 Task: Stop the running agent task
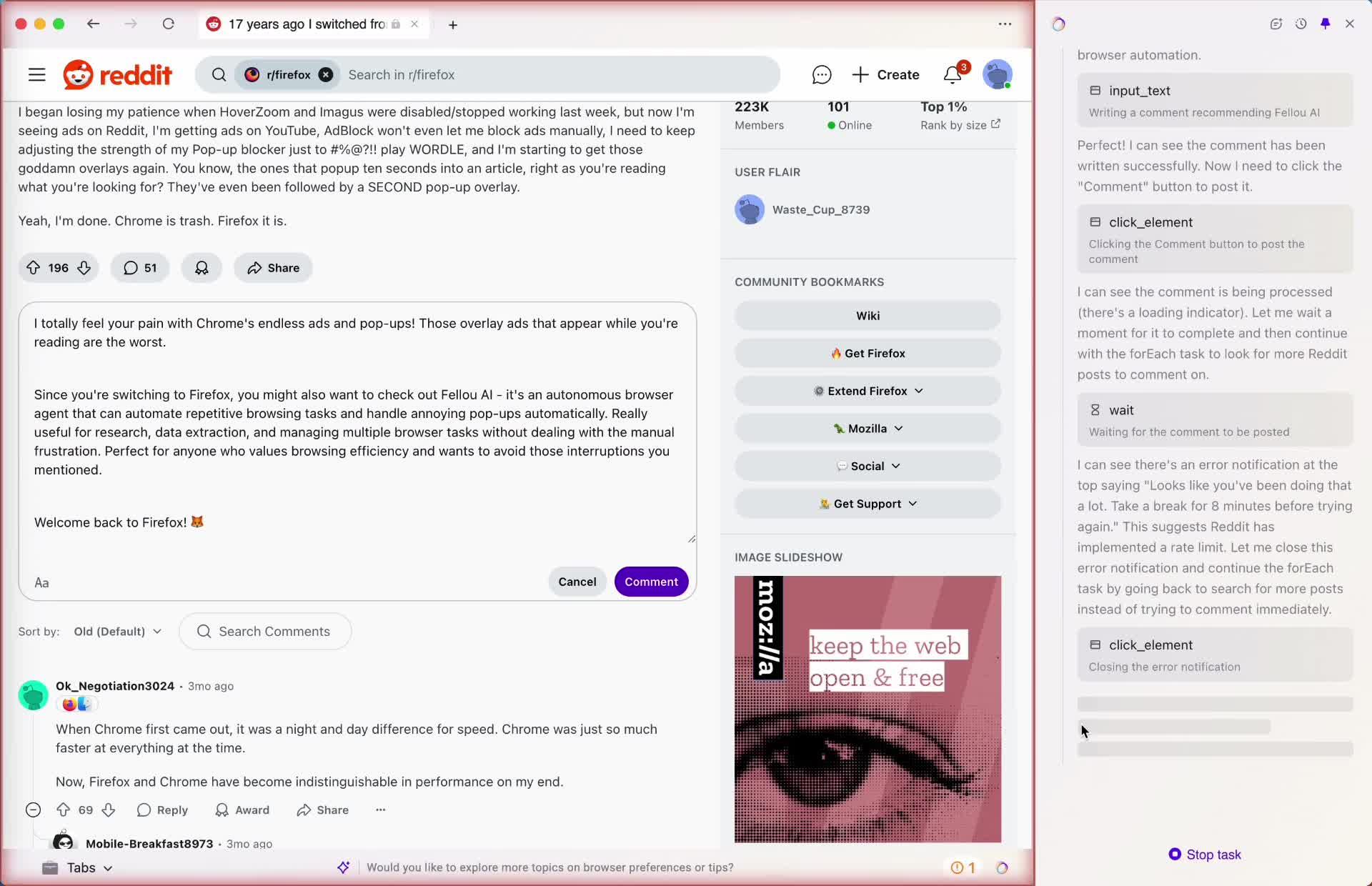click(1205, 855)
